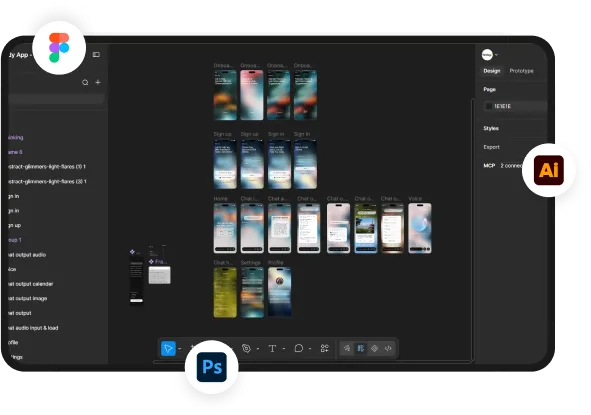Select the 'ame 0' layer
The width and height of the screenshot is (591, 415).
[x=15, y=152]
